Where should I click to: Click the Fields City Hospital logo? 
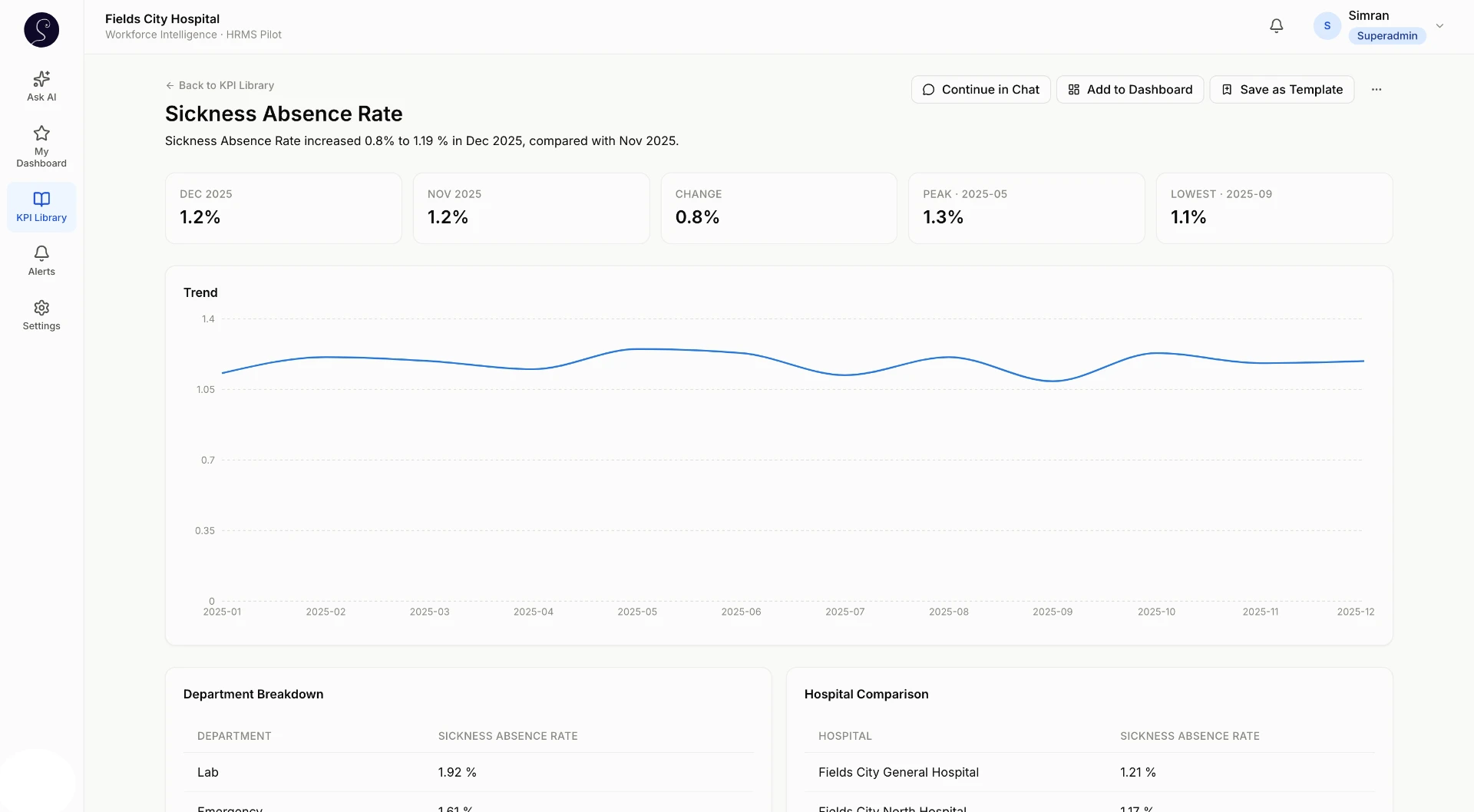41,30
